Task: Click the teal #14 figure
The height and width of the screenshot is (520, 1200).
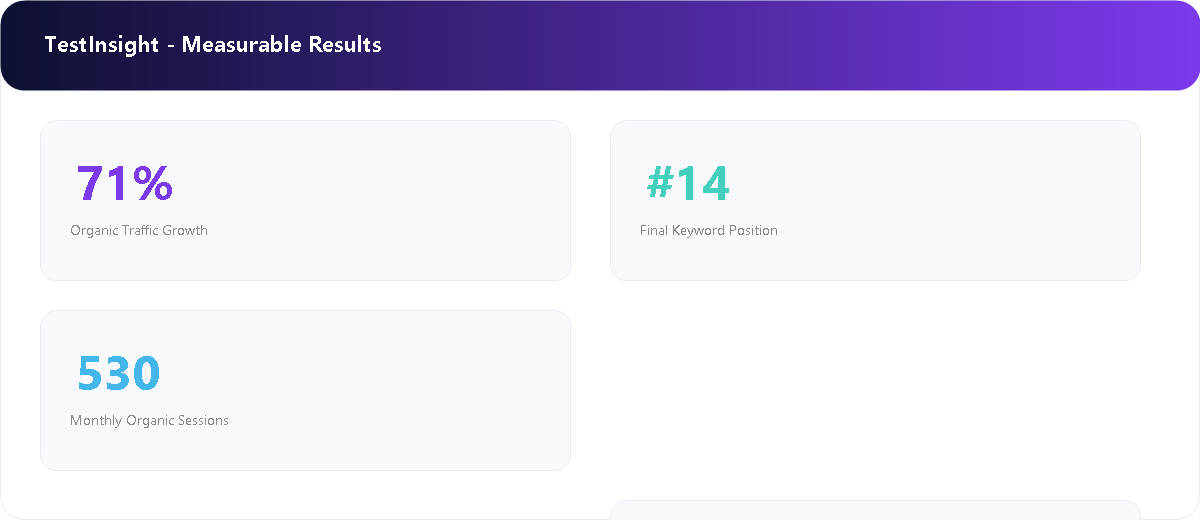Action: coord(688,183)
